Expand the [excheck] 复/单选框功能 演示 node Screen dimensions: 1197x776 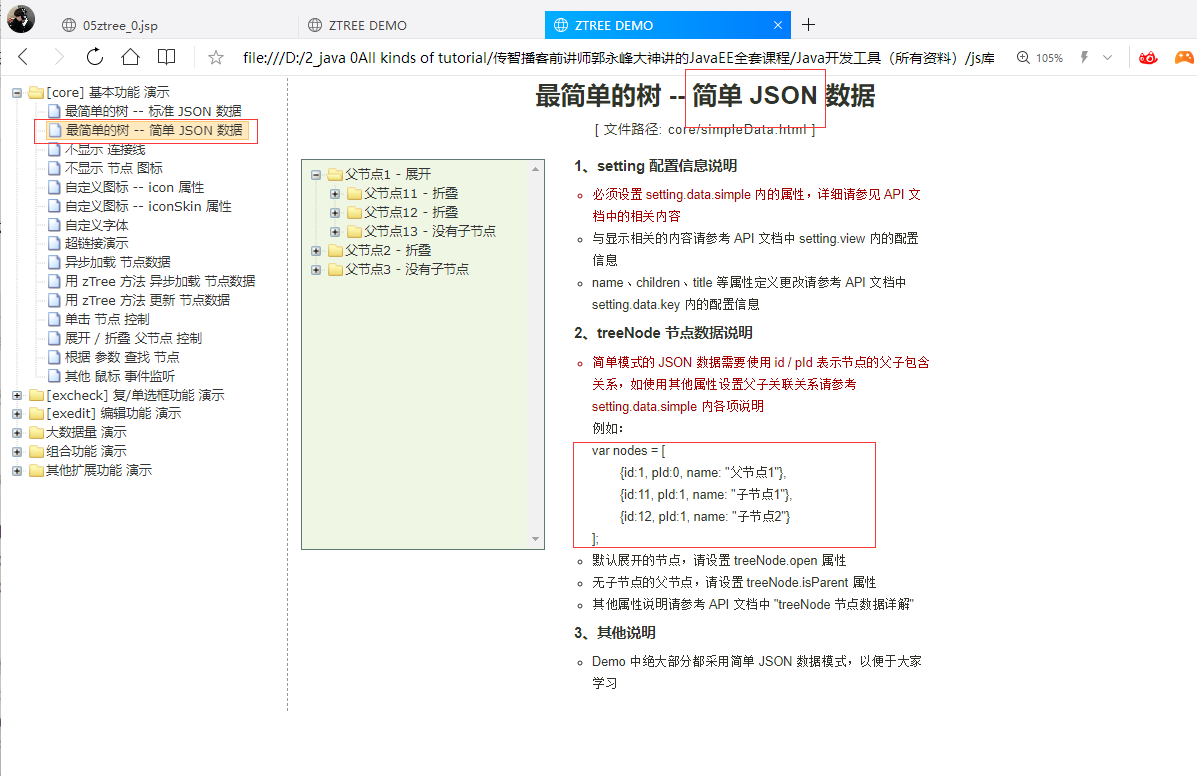[17, 395]
